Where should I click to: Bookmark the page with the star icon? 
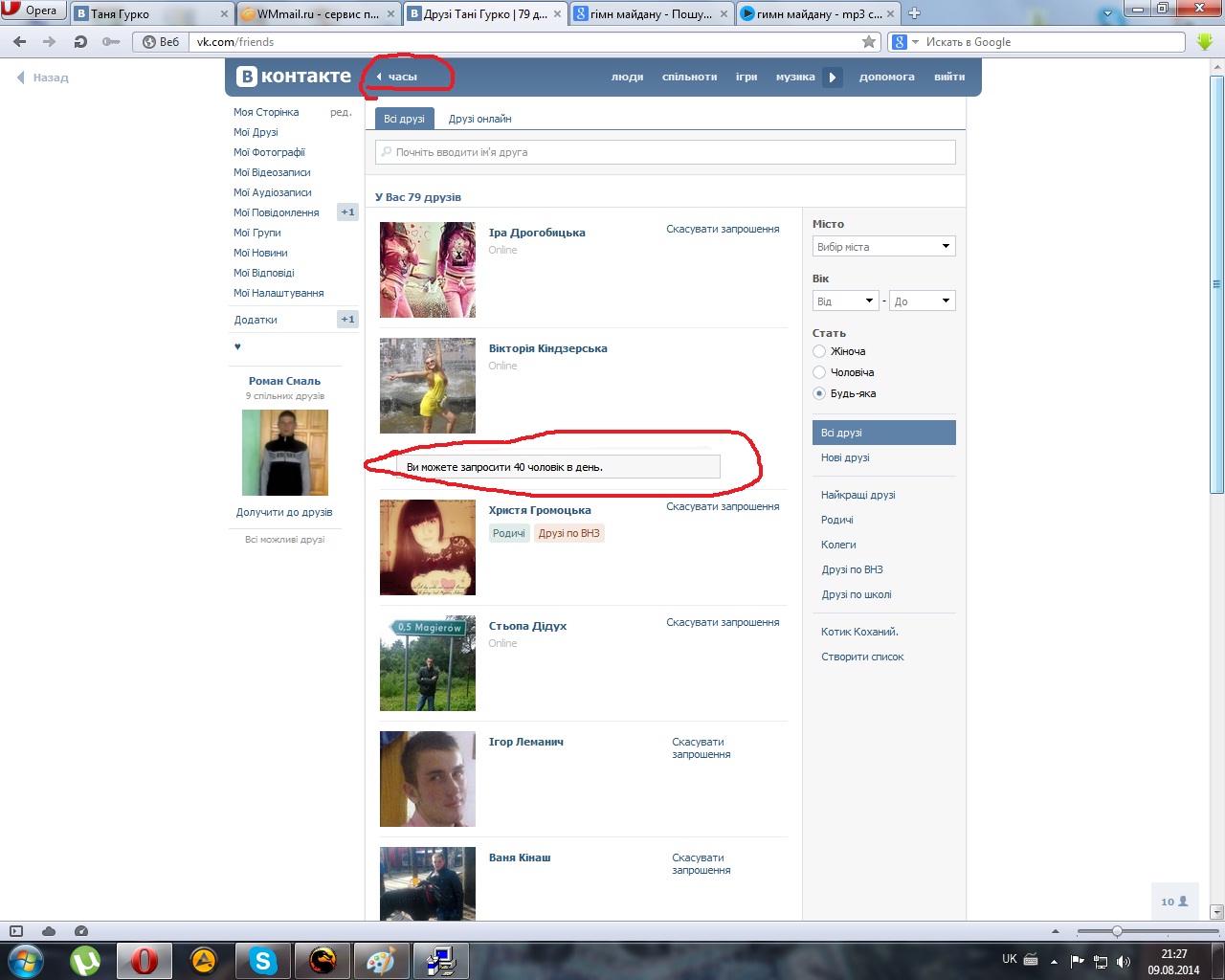(869, 42)
